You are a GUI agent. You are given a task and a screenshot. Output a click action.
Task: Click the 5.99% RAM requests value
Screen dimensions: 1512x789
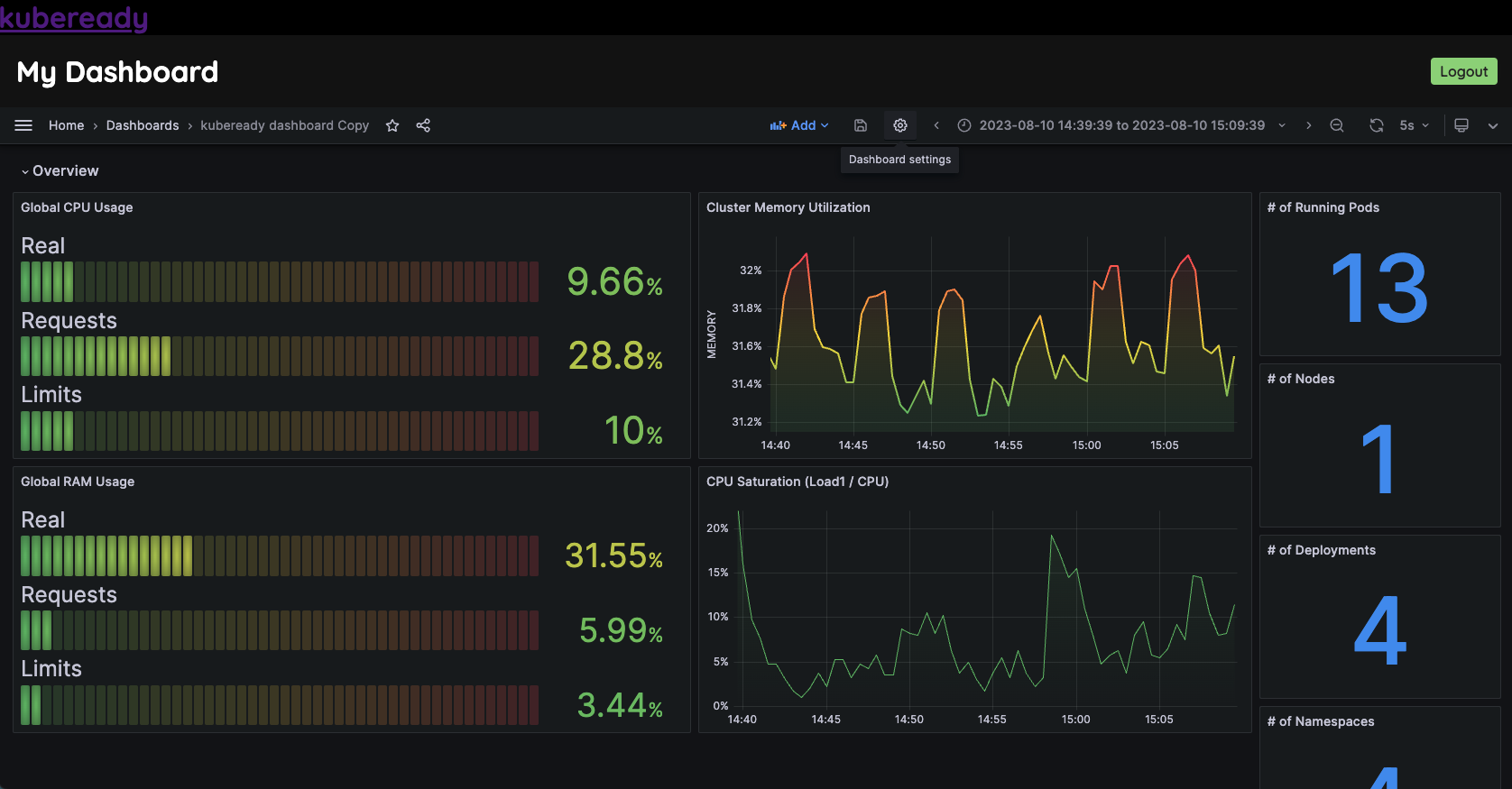pyautogui.click(x=621, y=630)
